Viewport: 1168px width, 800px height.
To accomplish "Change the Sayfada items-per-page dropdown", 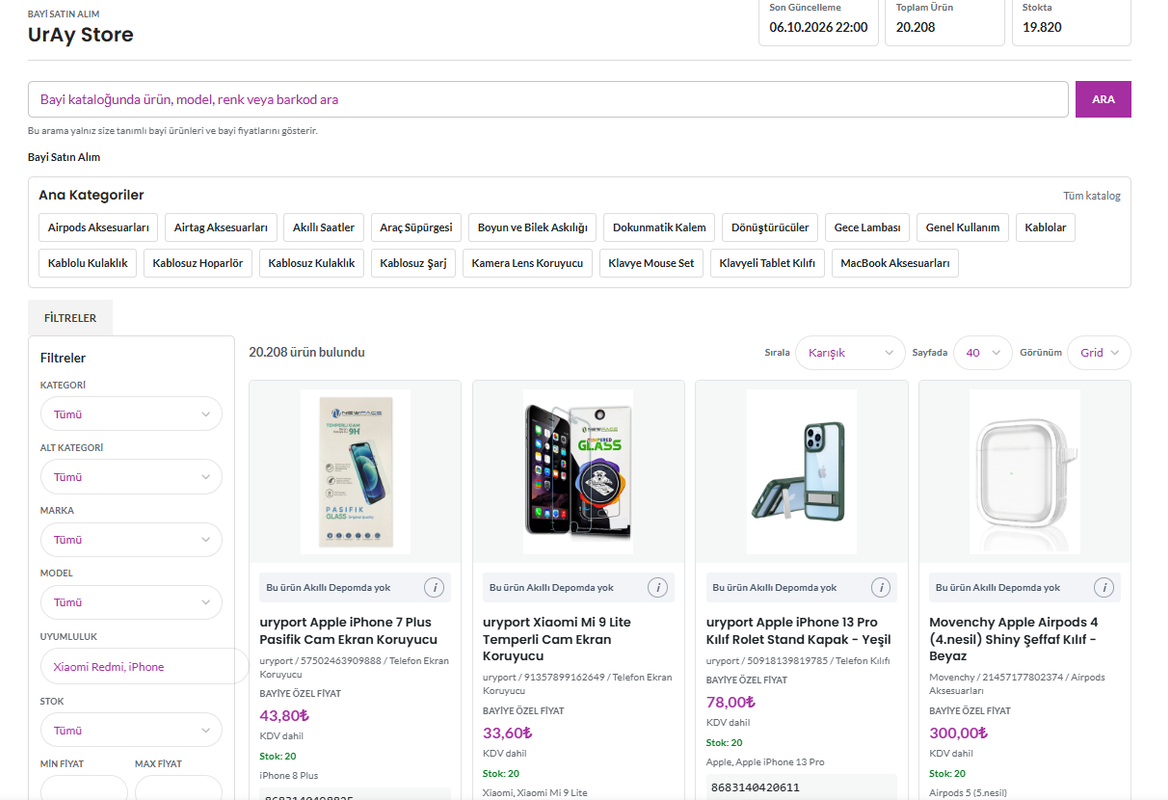I will point(983,353).
